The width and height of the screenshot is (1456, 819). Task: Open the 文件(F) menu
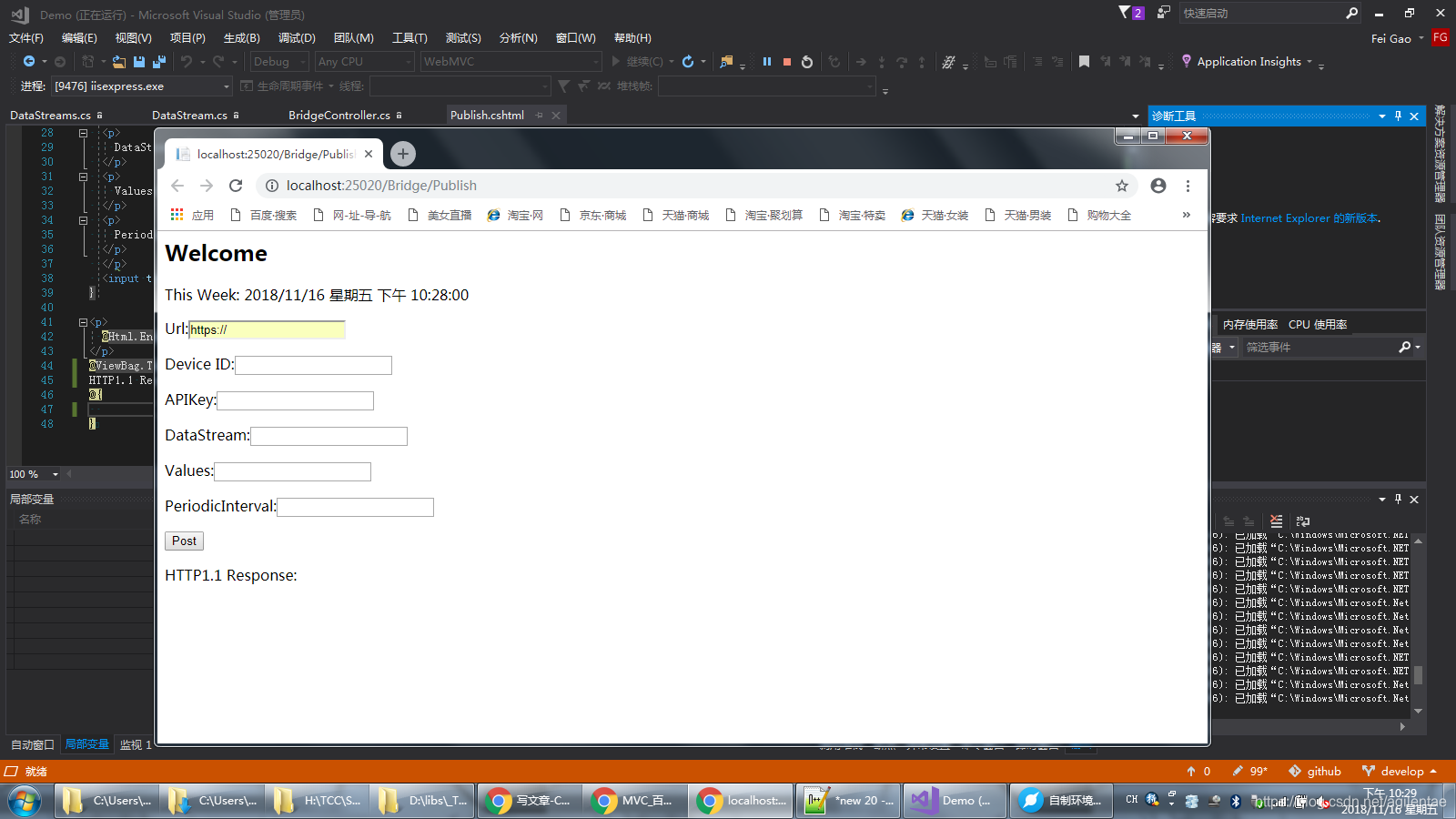26,37
